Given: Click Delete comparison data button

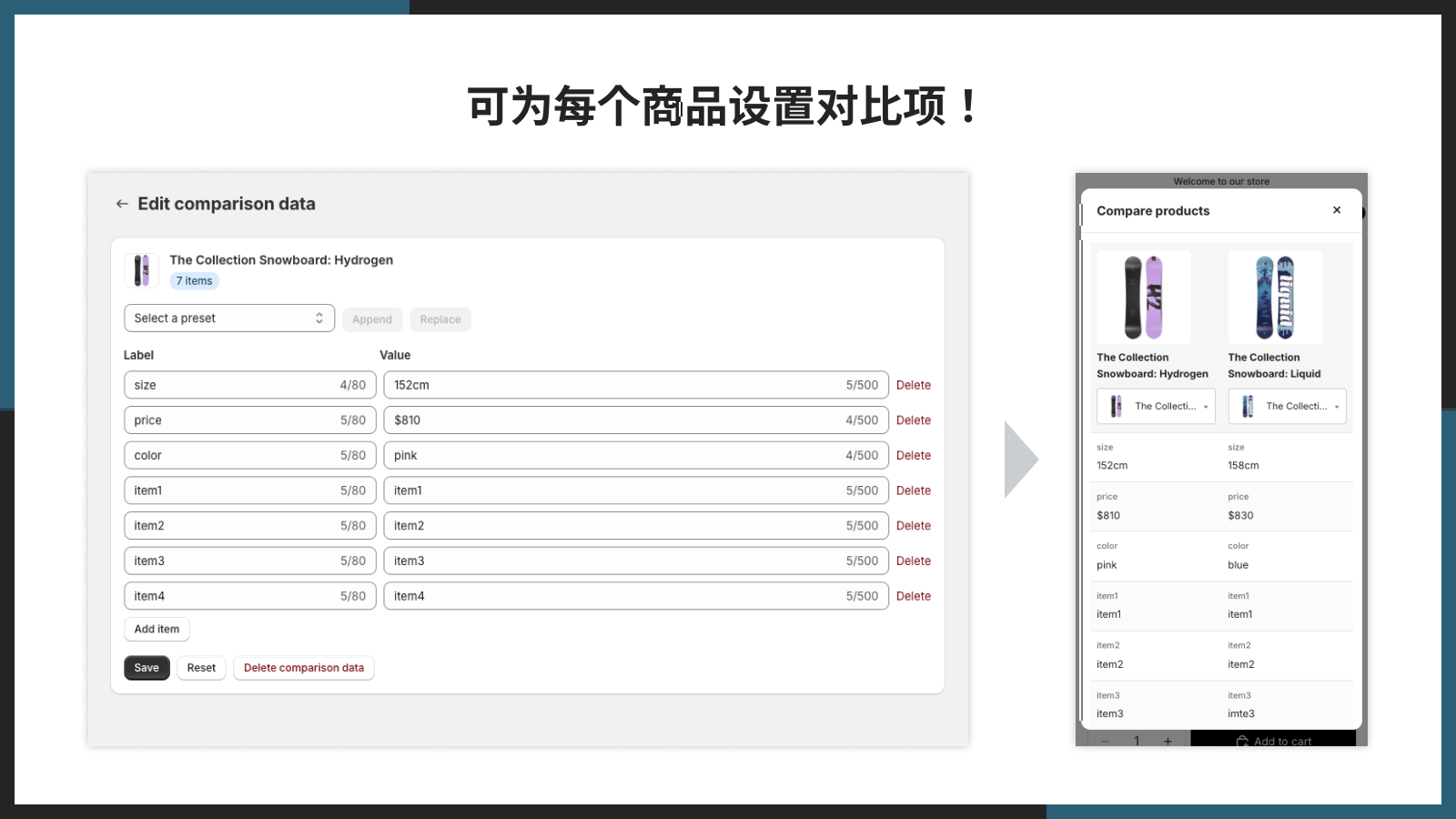Looking at the screenshot, I should (304, 668).
